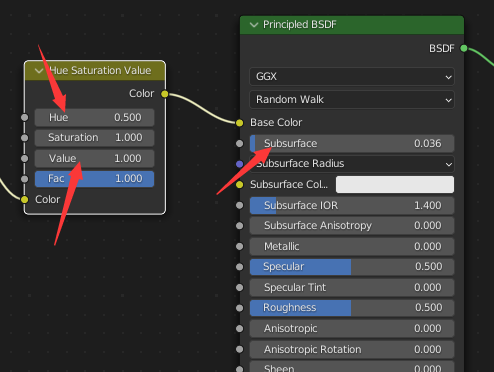Click the Sheen slider
Screen dimensions: 494x372
(352, 367)
